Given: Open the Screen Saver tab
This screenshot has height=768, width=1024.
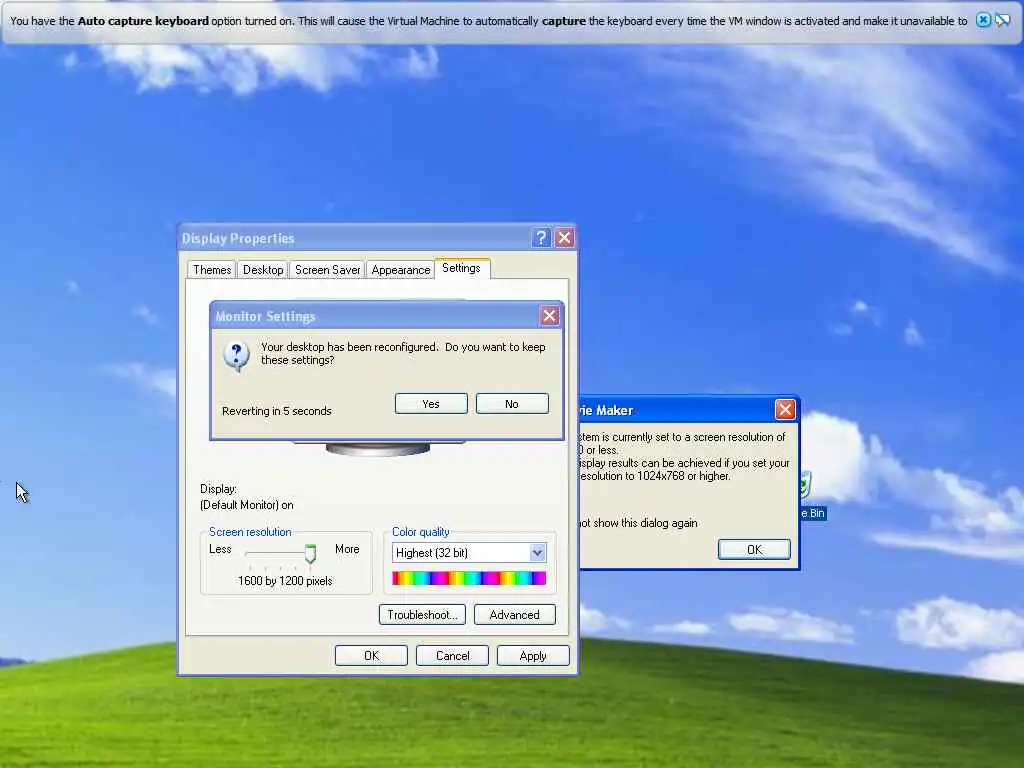Looking at the screenshot, I should coord(327,270).
